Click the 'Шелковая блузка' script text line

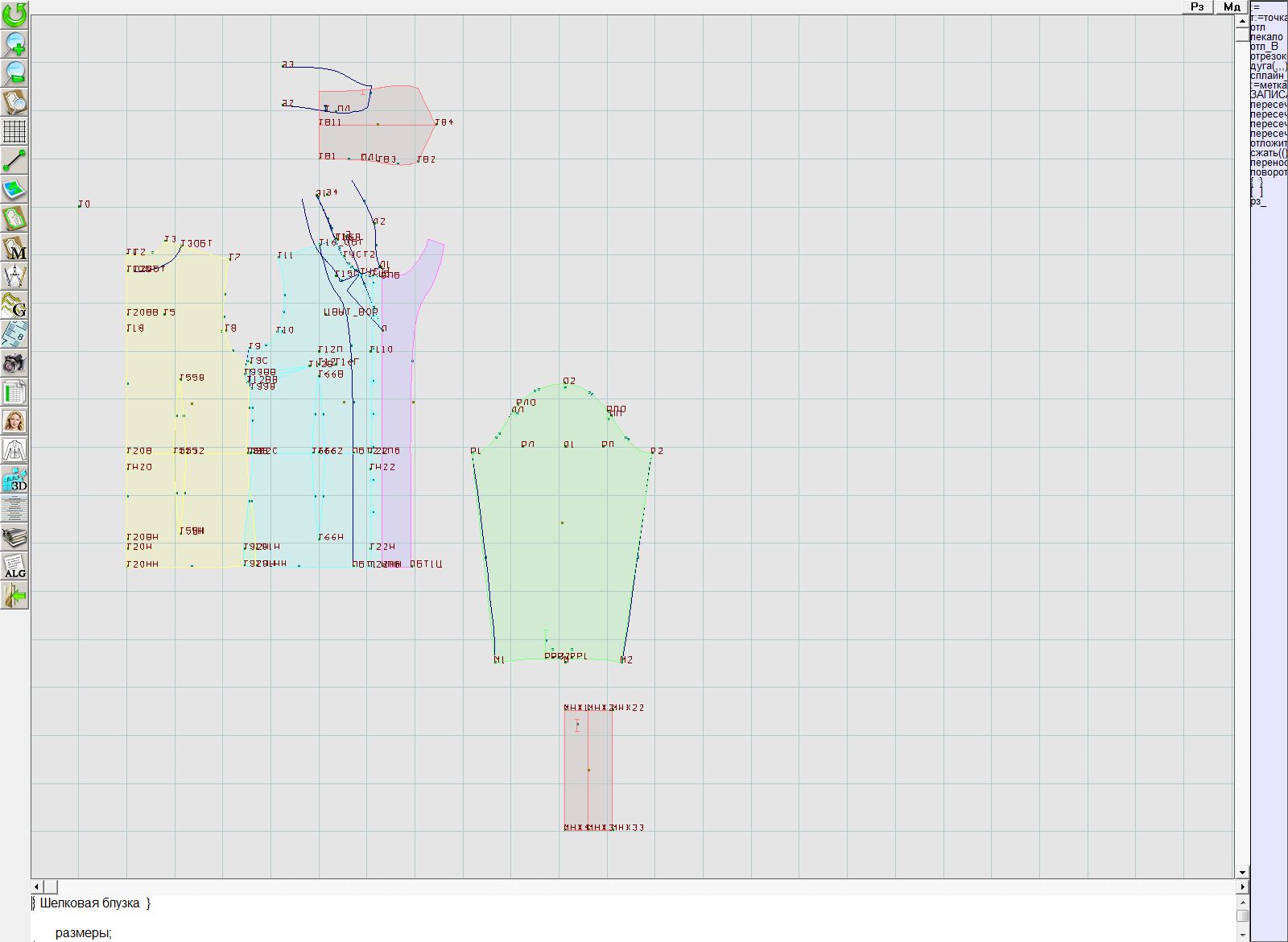[95, 903]
